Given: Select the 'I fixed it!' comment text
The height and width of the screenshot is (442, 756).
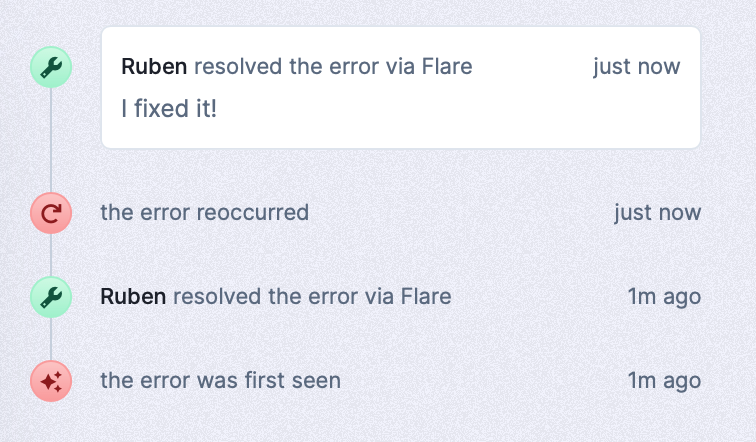Looking at the screenshot, I should (x=169, y=108).
